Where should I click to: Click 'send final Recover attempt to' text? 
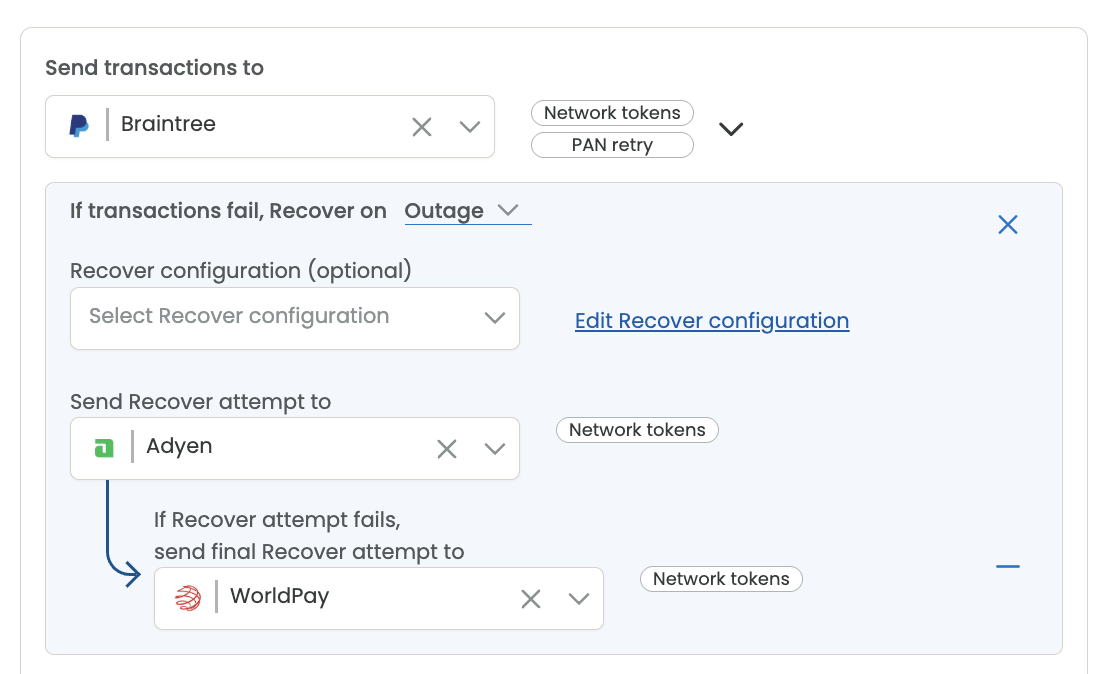309,552
